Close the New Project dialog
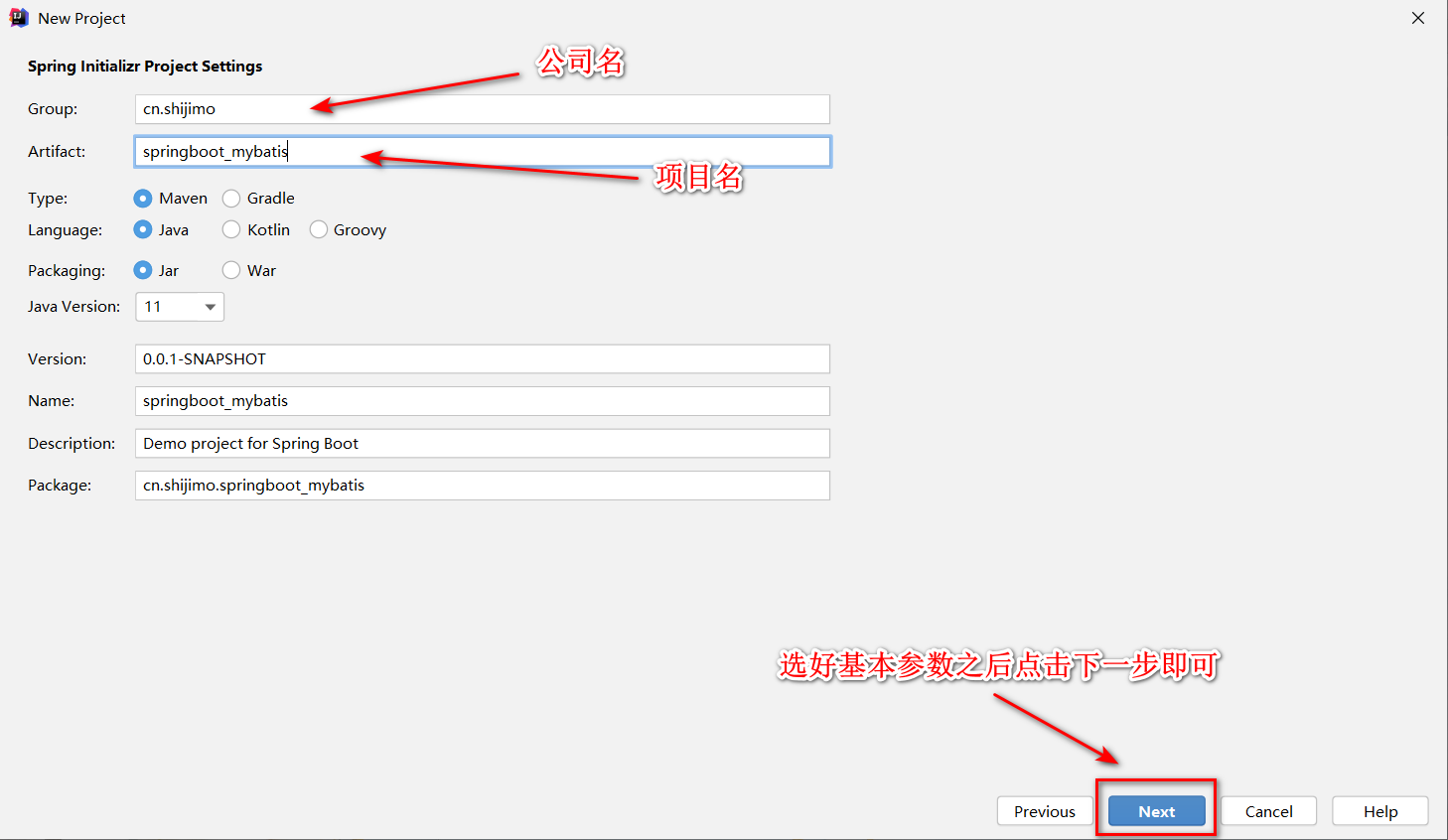1448x840 pixels. coord(1418,18)
